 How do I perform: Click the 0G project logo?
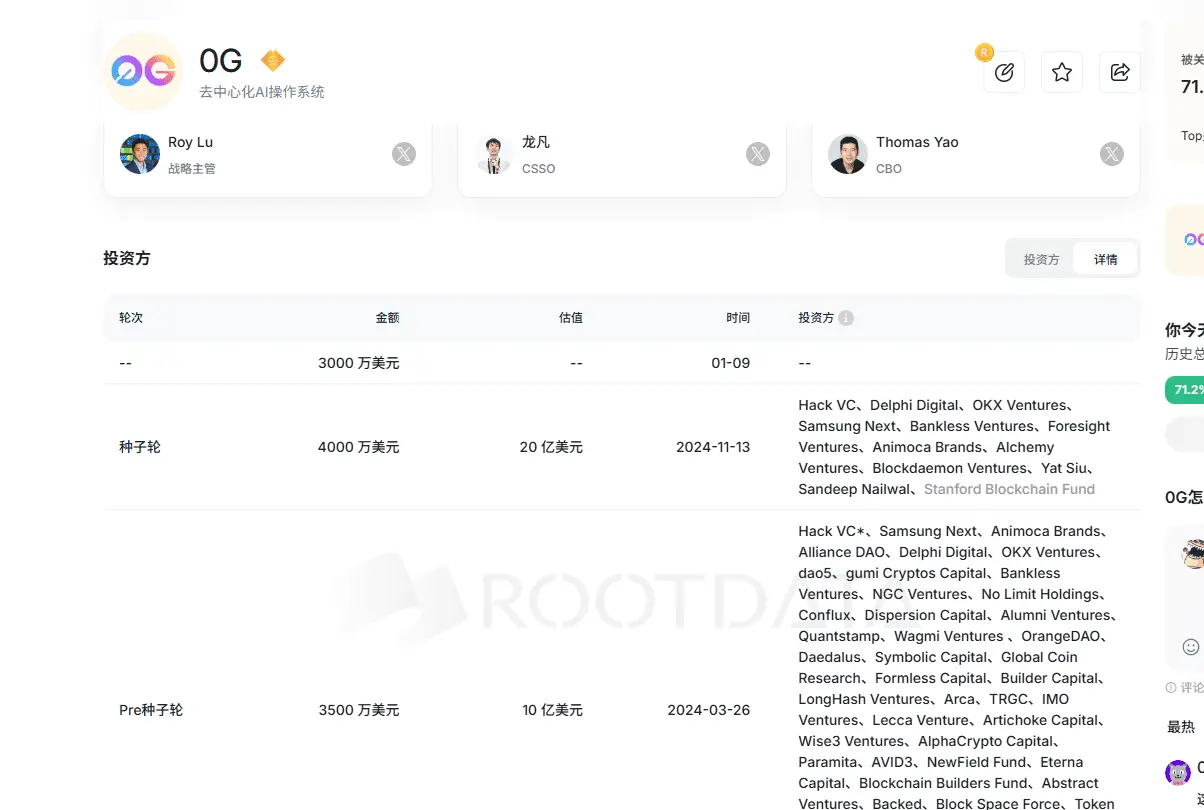[x=143, y=71]
